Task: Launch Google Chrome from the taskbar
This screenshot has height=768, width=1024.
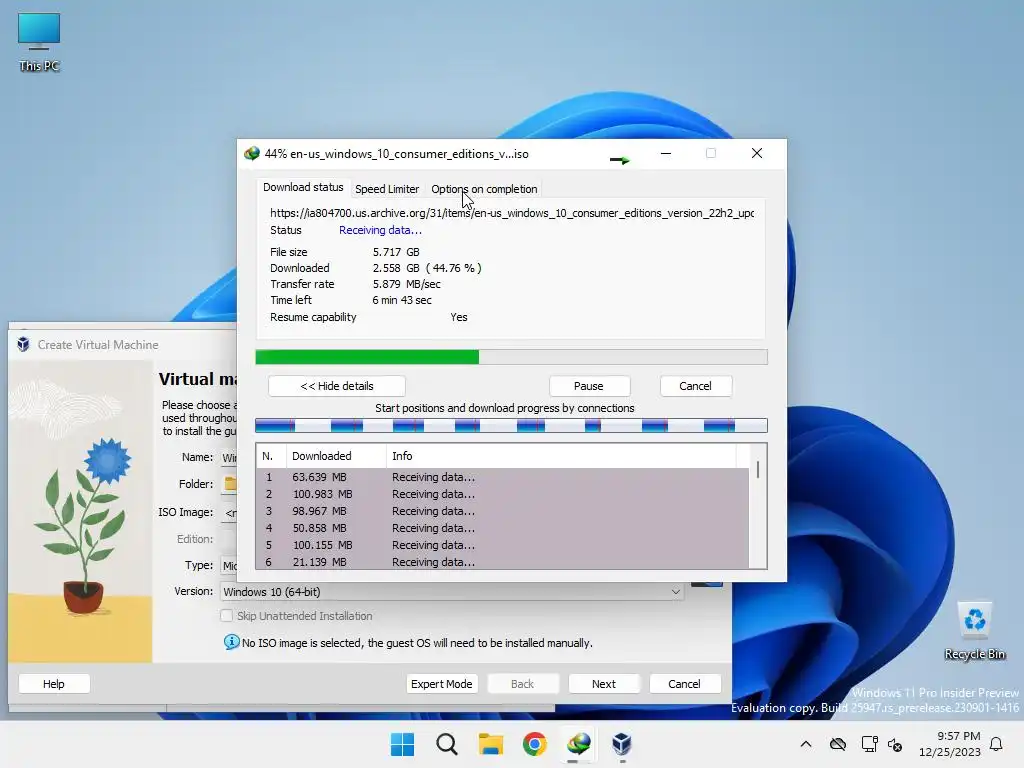Action: click(x=534, y=744)
